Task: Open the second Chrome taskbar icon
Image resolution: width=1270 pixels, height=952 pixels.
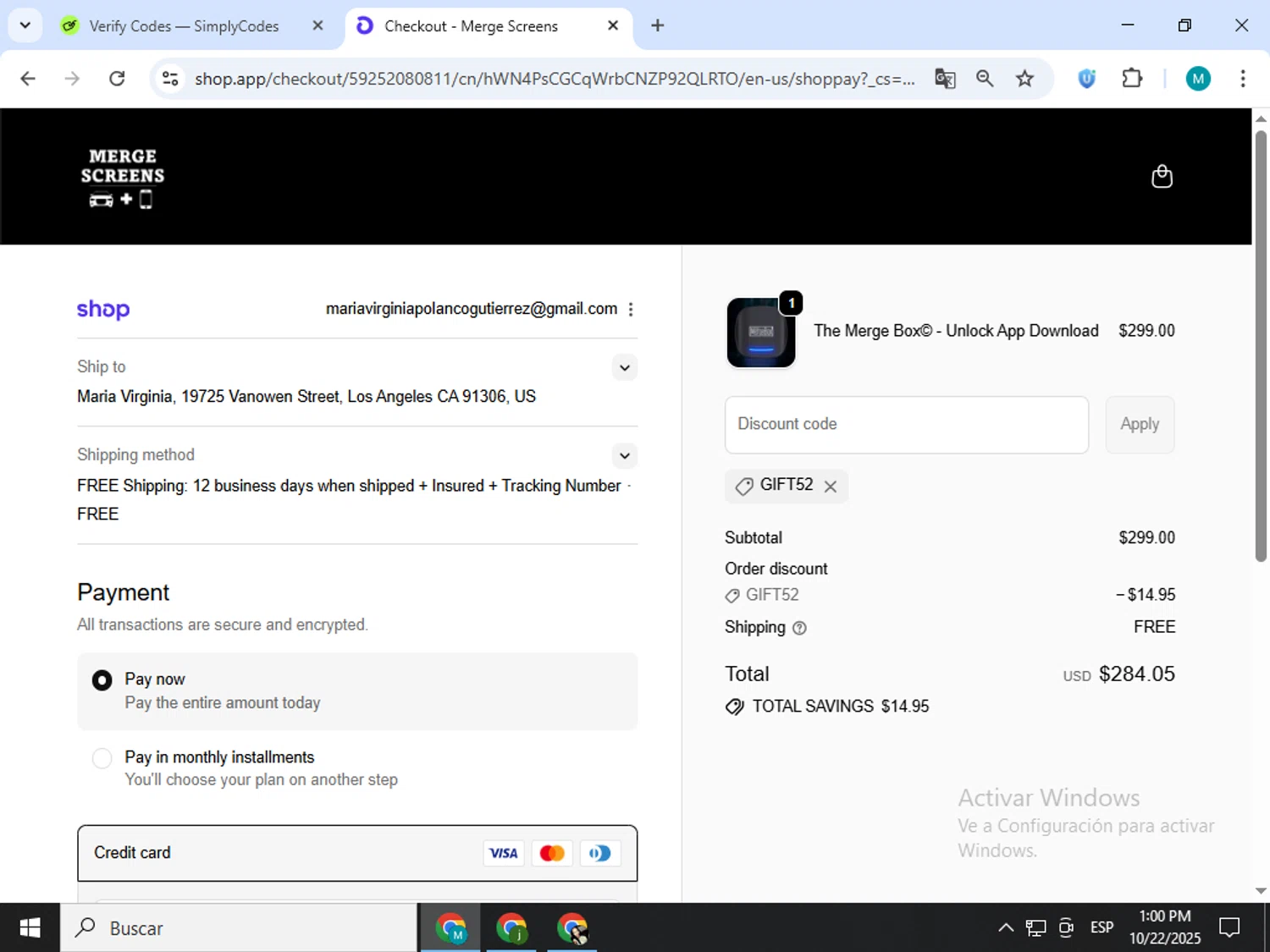Action: (511, 928)
